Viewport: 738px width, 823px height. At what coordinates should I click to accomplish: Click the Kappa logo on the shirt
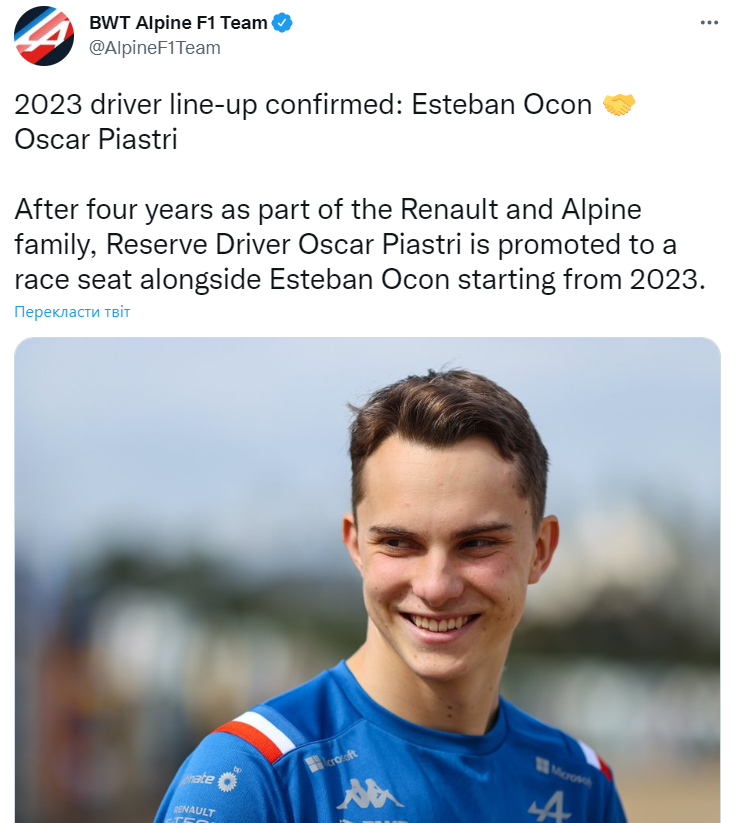(370, 795)
